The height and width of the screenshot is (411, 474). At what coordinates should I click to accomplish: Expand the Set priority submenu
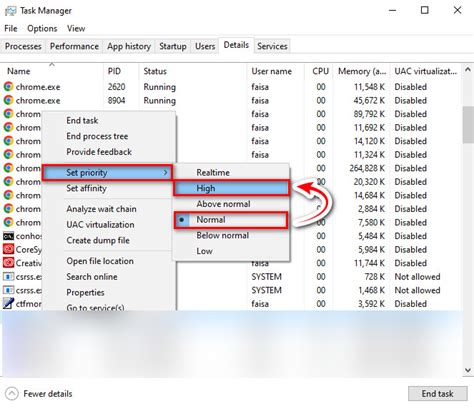click(x=107, y=173)
